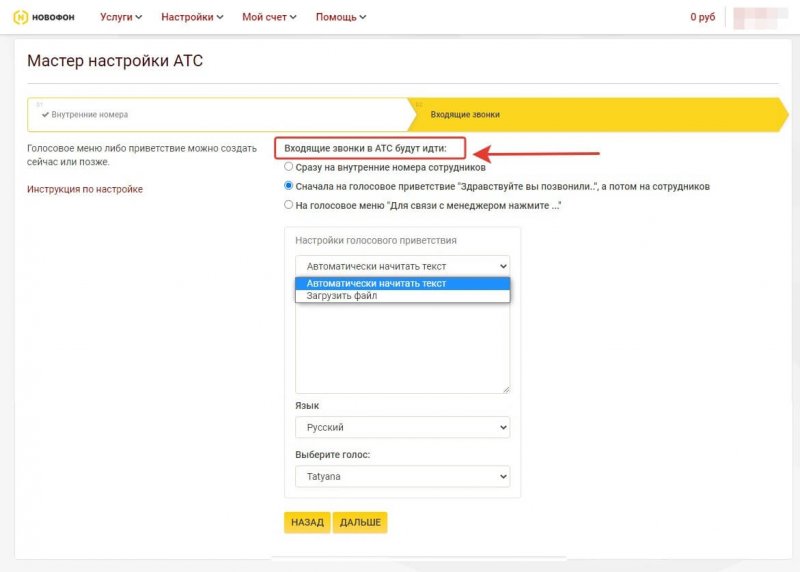
Task: Go to step Внутренние номера
Action: coord(84,115)
